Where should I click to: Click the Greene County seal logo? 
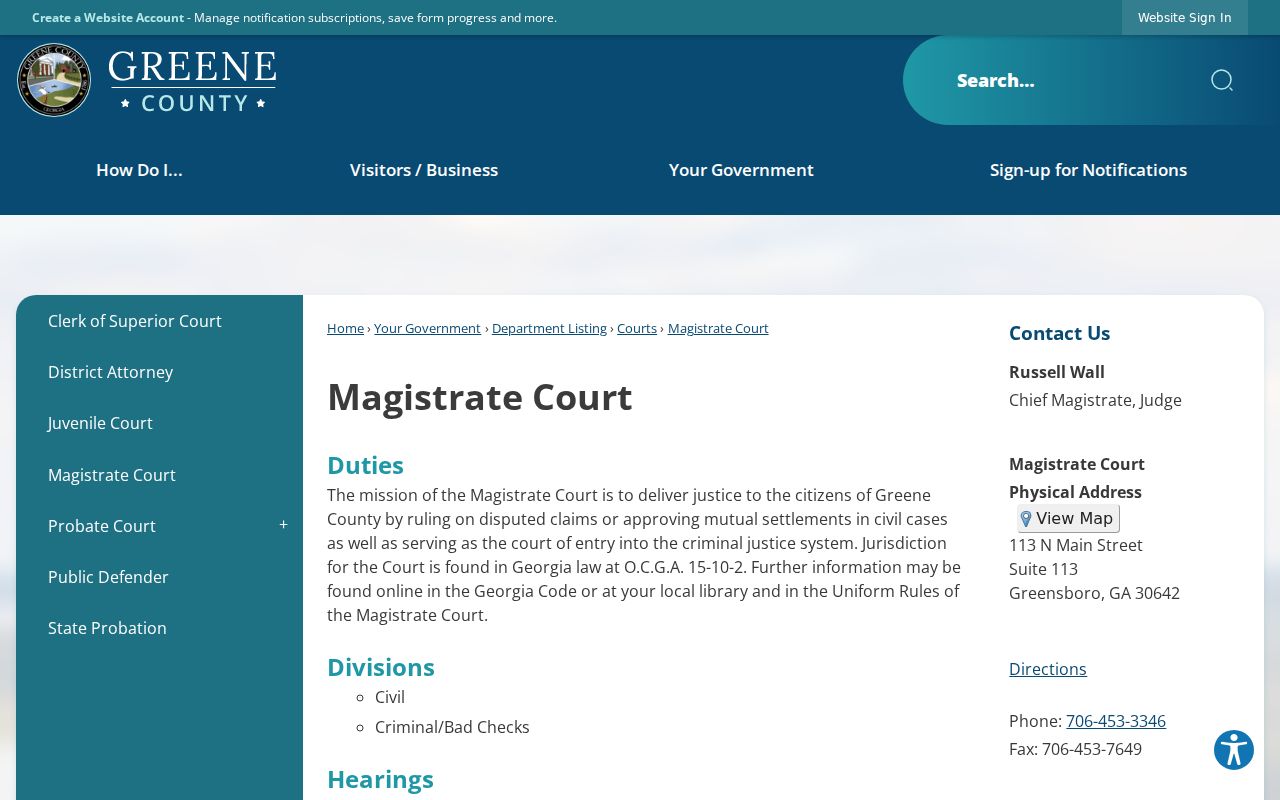[x=54, y=80]
